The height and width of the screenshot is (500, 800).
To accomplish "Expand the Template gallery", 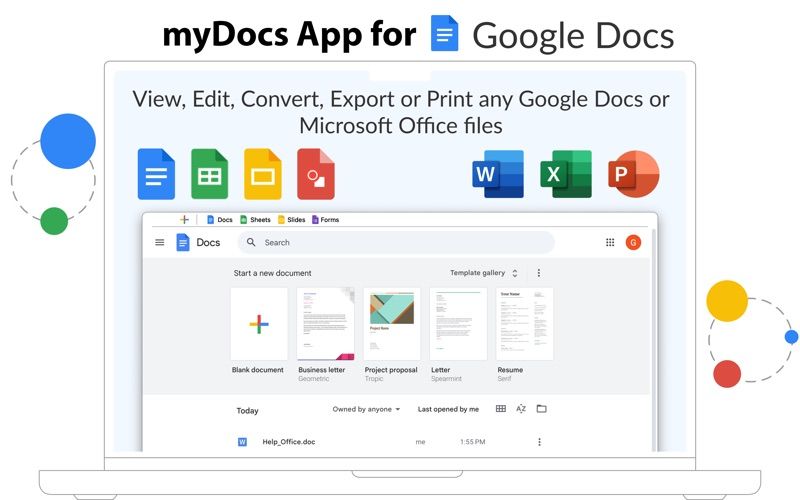I will pyautogui.click(x=484, y=273).
